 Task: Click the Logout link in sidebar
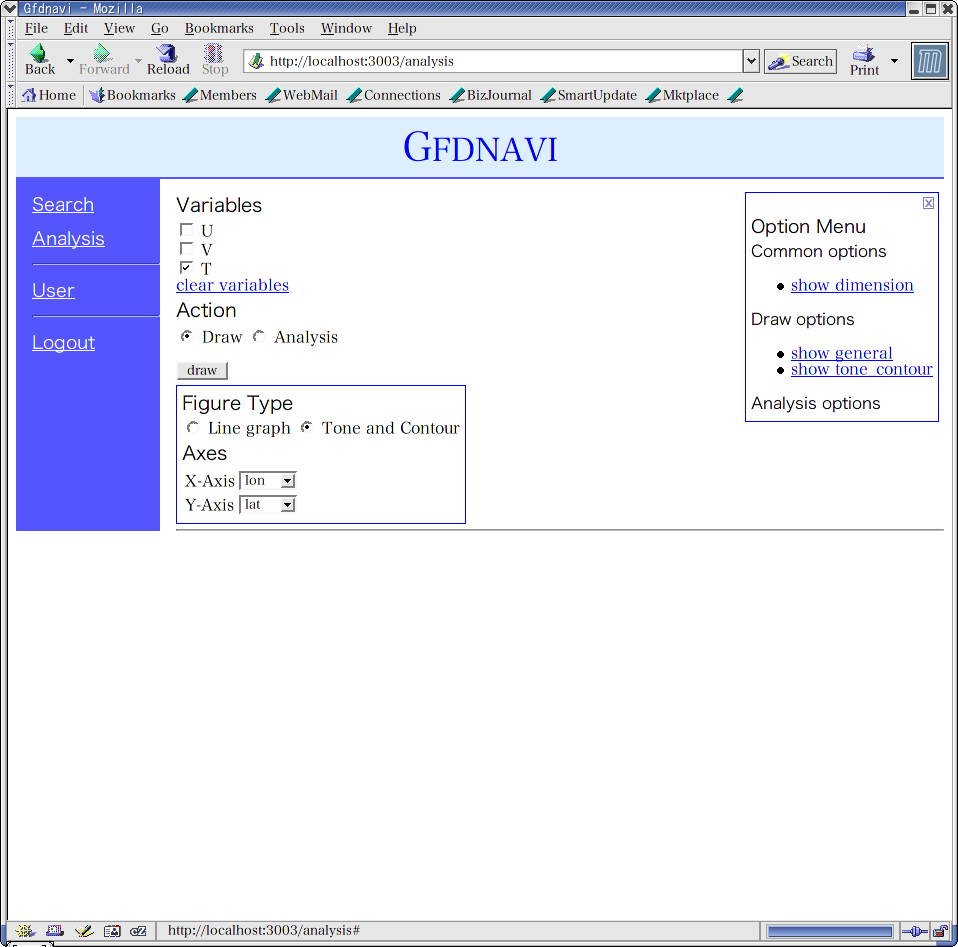coord(64,343)
